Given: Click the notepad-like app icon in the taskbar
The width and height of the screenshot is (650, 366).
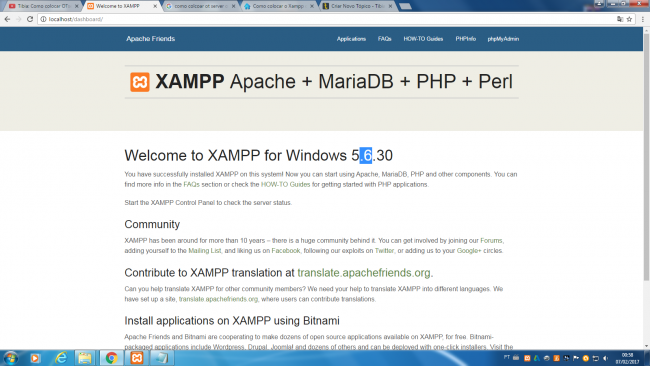Looking at the screenshot, I should click(162, 358).
